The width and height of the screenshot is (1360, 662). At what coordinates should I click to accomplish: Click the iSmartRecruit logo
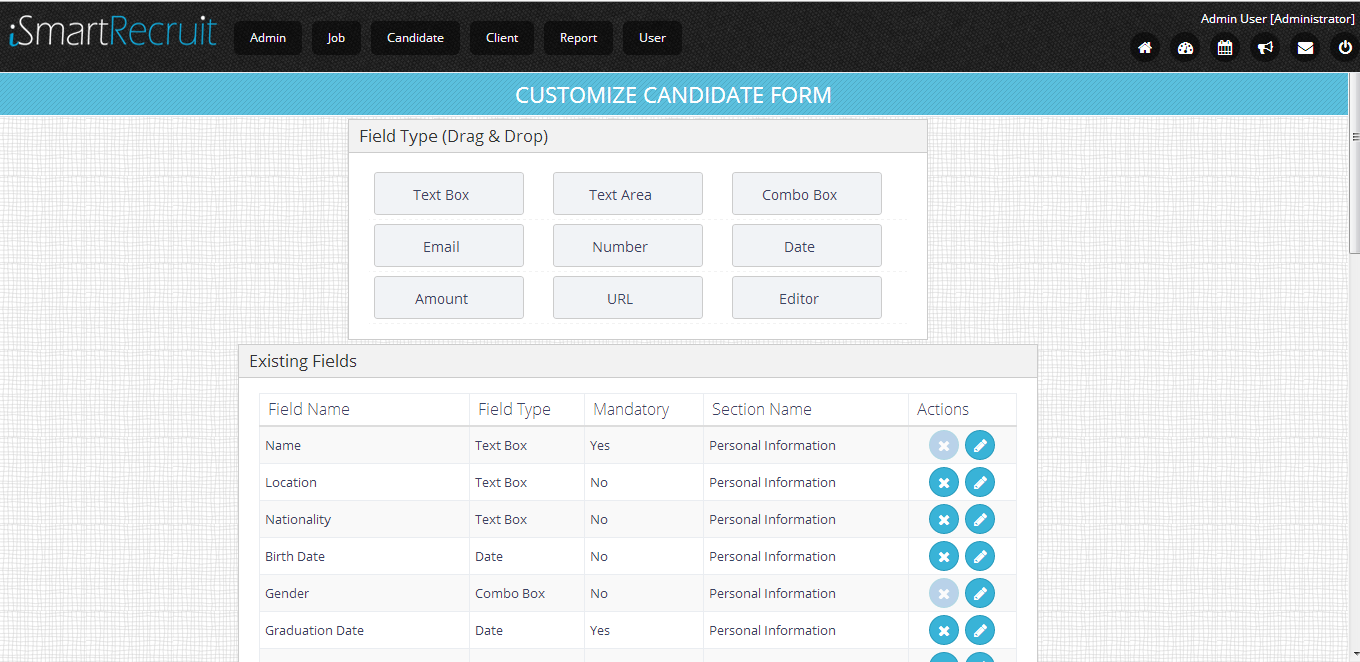(x=112, y=33)
